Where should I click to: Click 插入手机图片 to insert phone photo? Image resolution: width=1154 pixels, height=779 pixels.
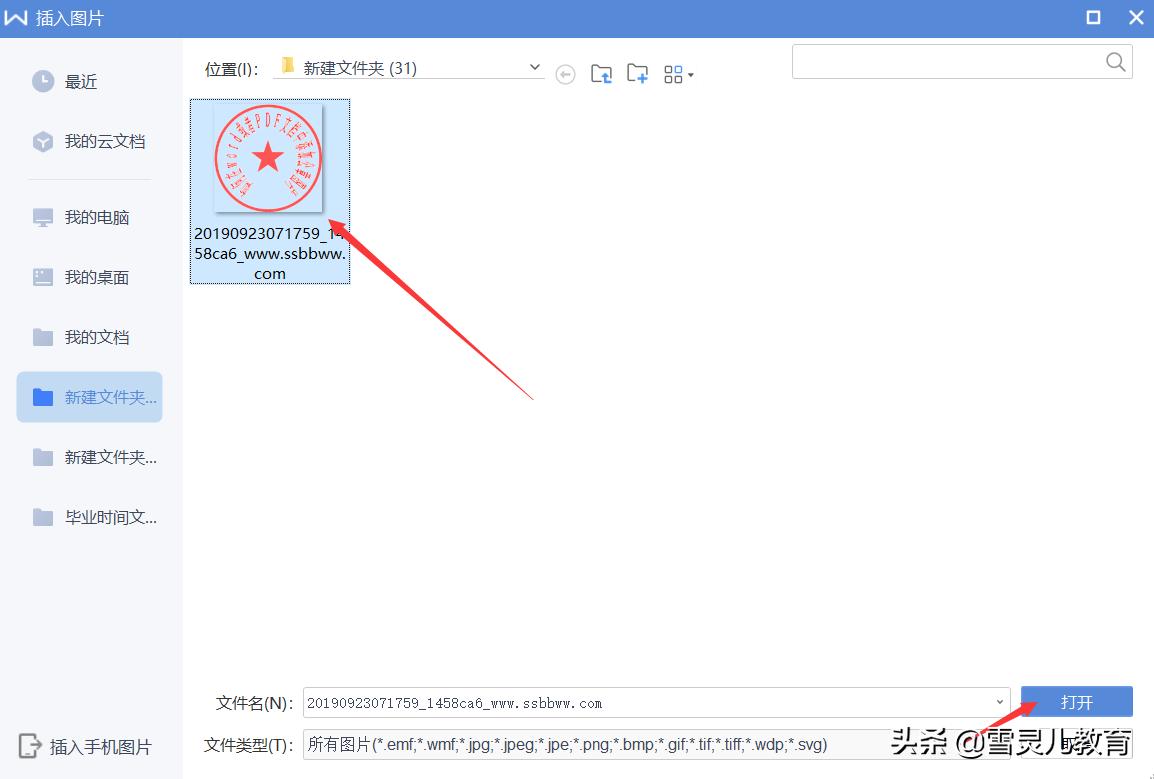[83, 746]
